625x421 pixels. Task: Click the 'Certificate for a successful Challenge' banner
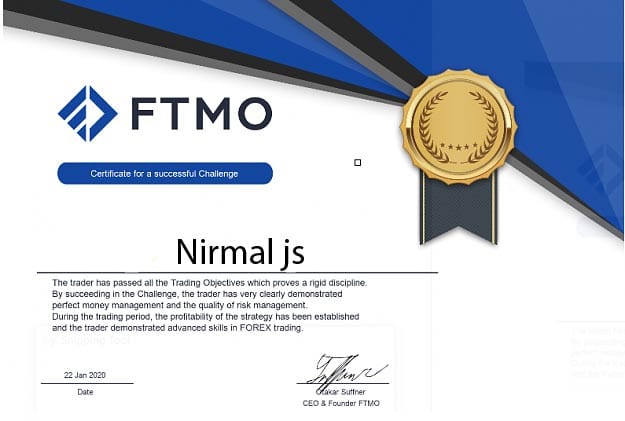[165, 173]
